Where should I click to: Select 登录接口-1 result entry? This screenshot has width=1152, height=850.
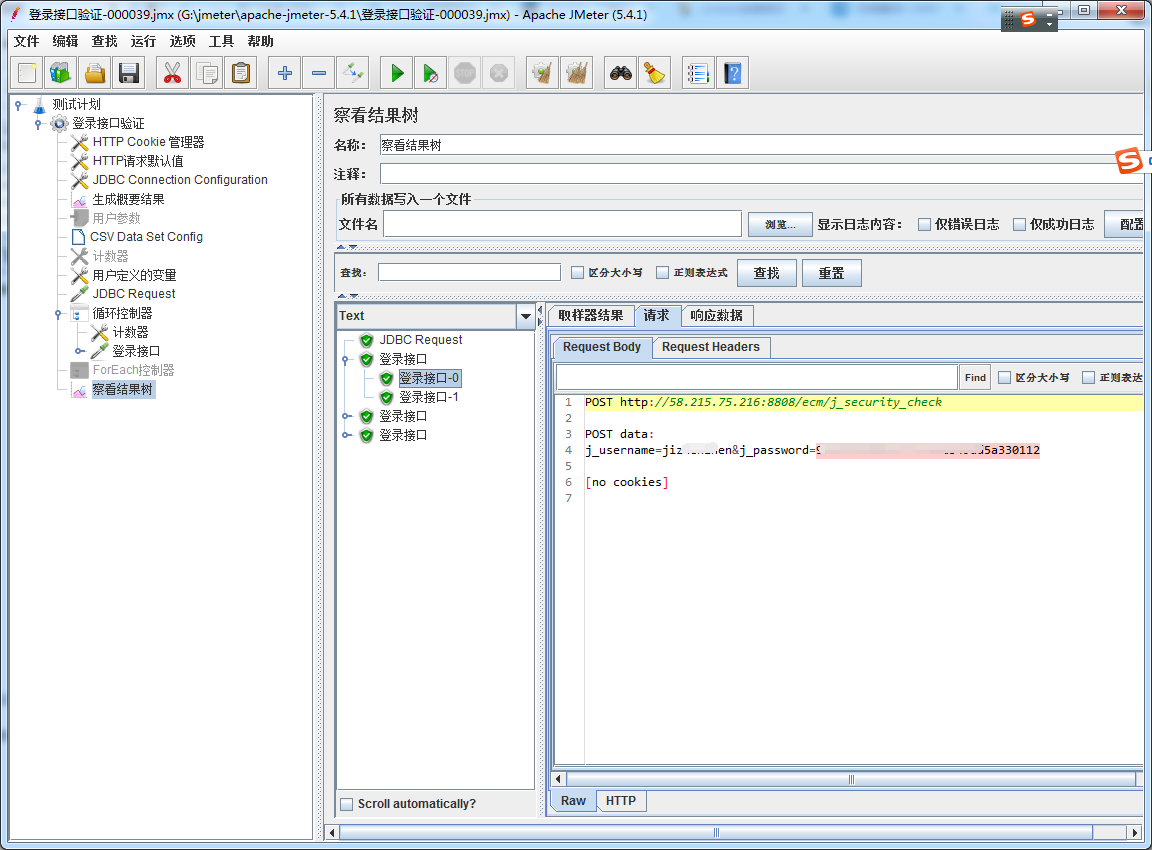(x=428, y=397)
